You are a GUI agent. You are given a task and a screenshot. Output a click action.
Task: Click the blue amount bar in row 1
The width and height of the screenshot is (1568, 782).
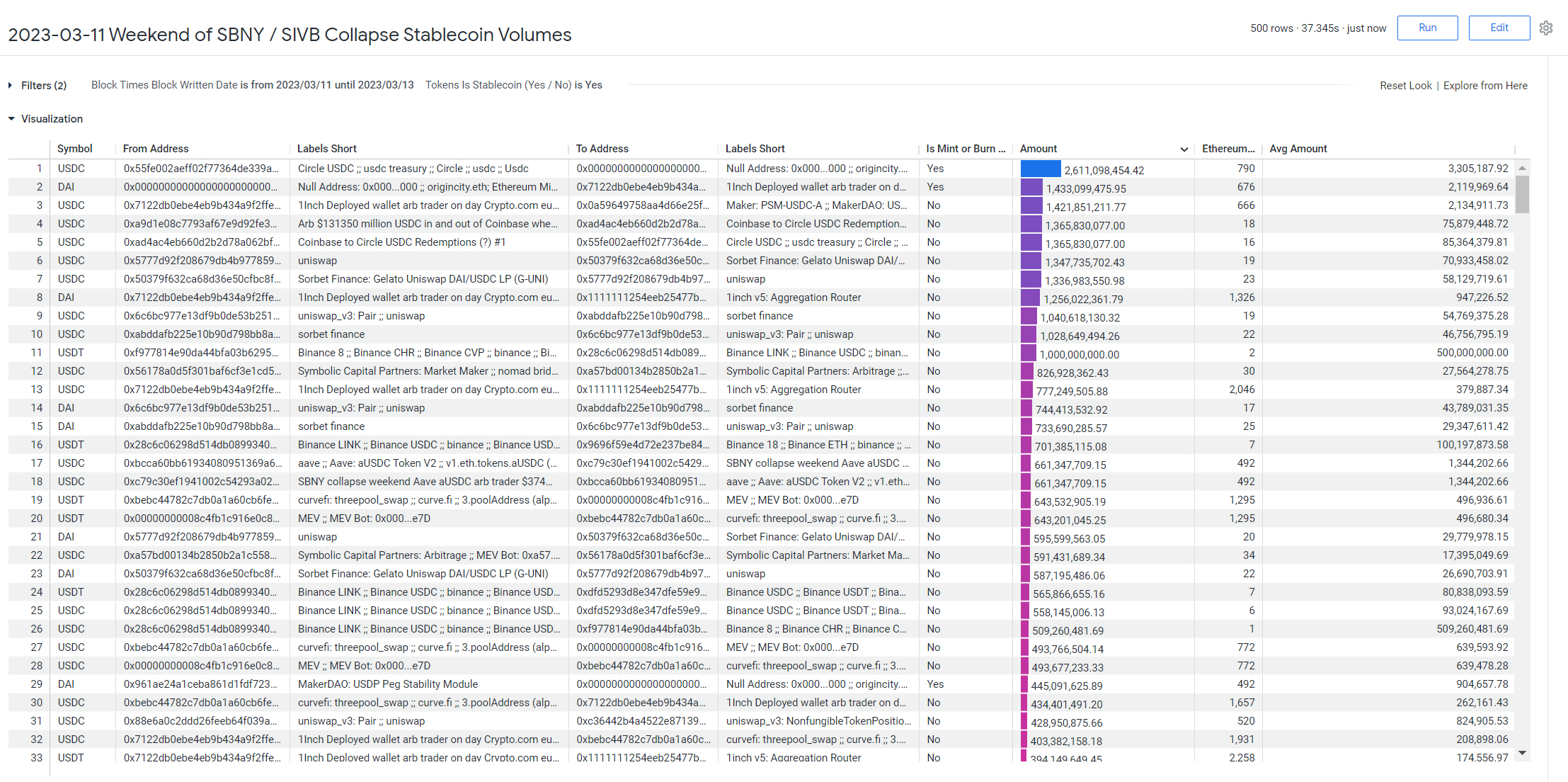1041,169
